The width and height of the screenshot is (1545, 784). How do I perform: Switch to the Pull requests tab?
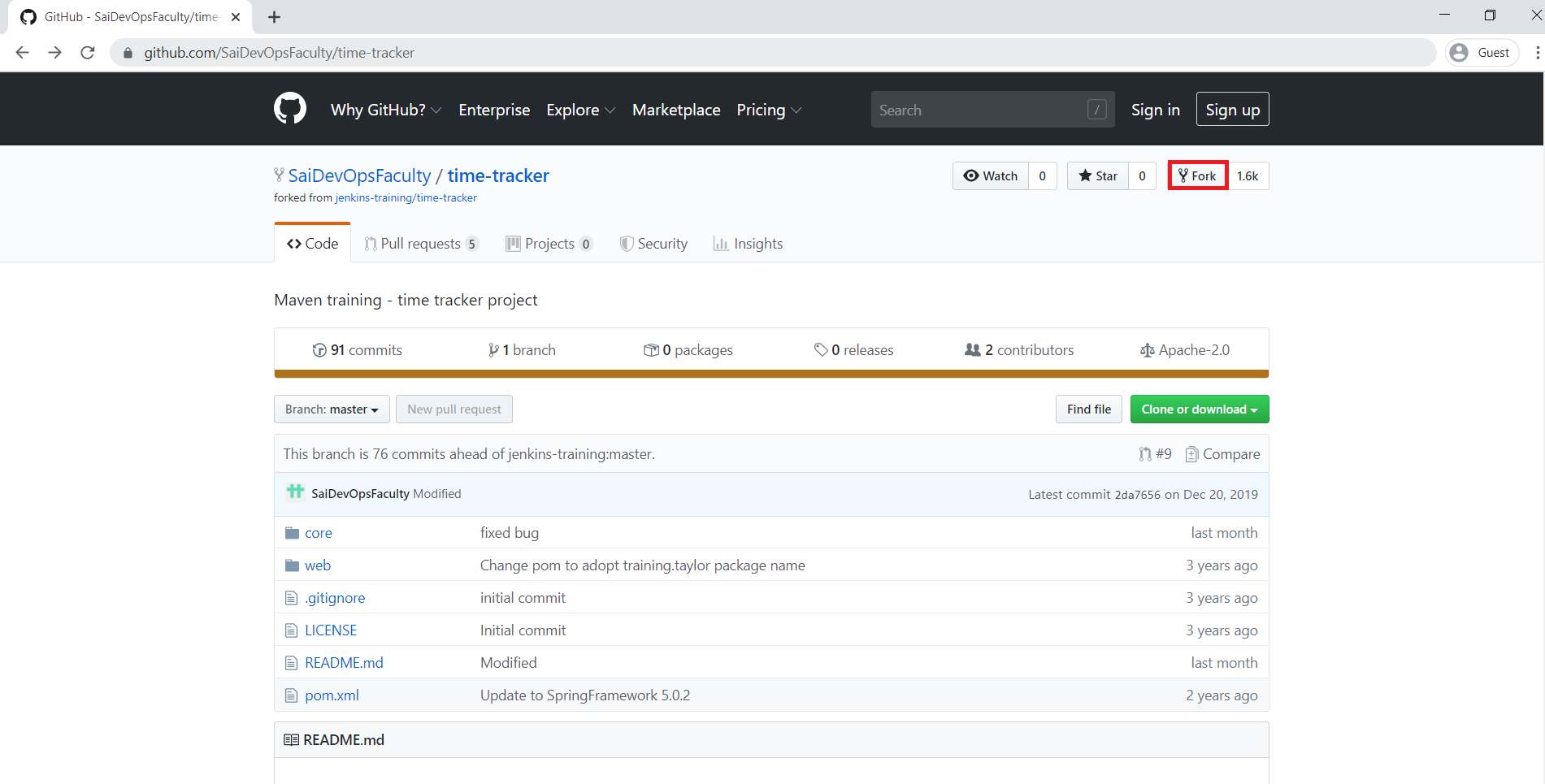[x=422, y=244]
